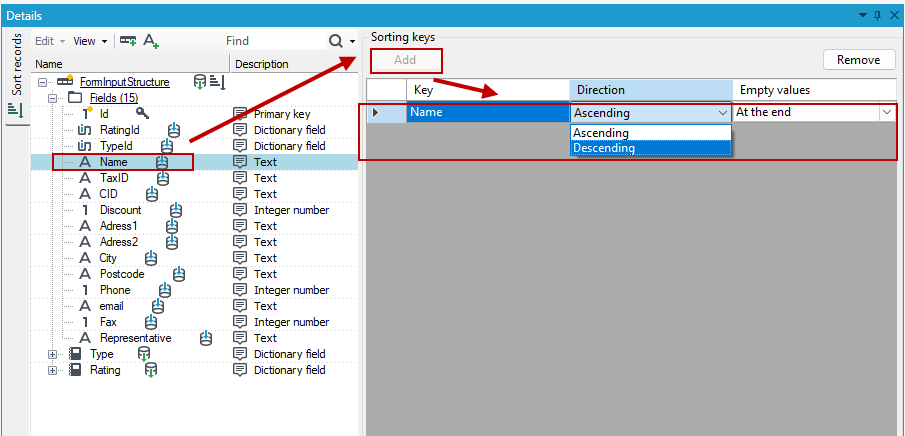Click the Remove button
905x436 pixels.
point(858,60)
